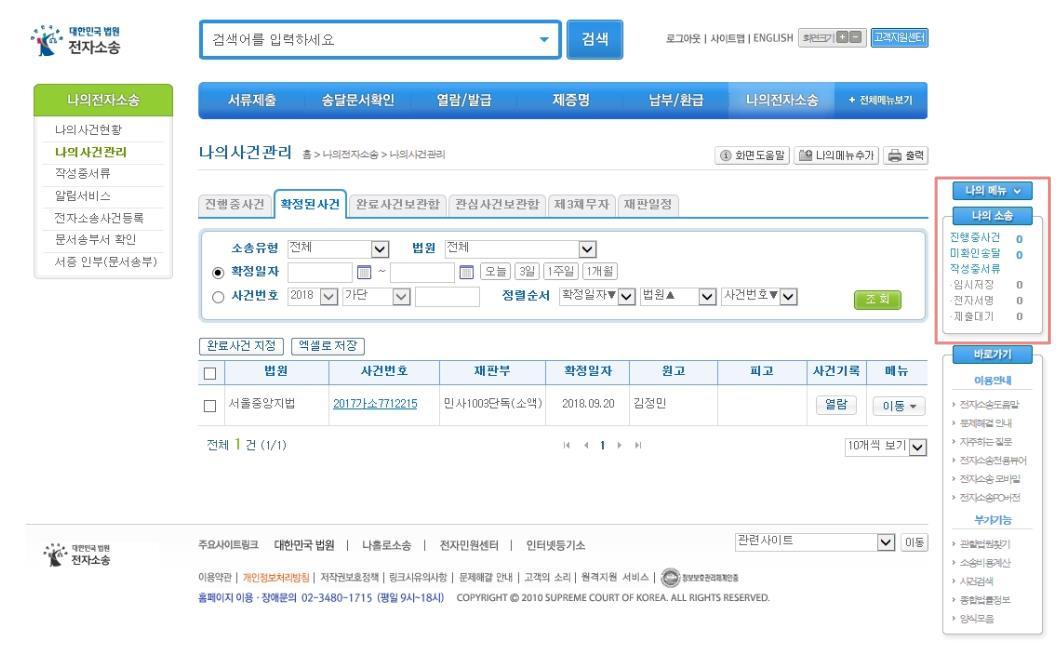Open the year 2018 dropdown
The image size is (1058, 656).
pos(313,296)
